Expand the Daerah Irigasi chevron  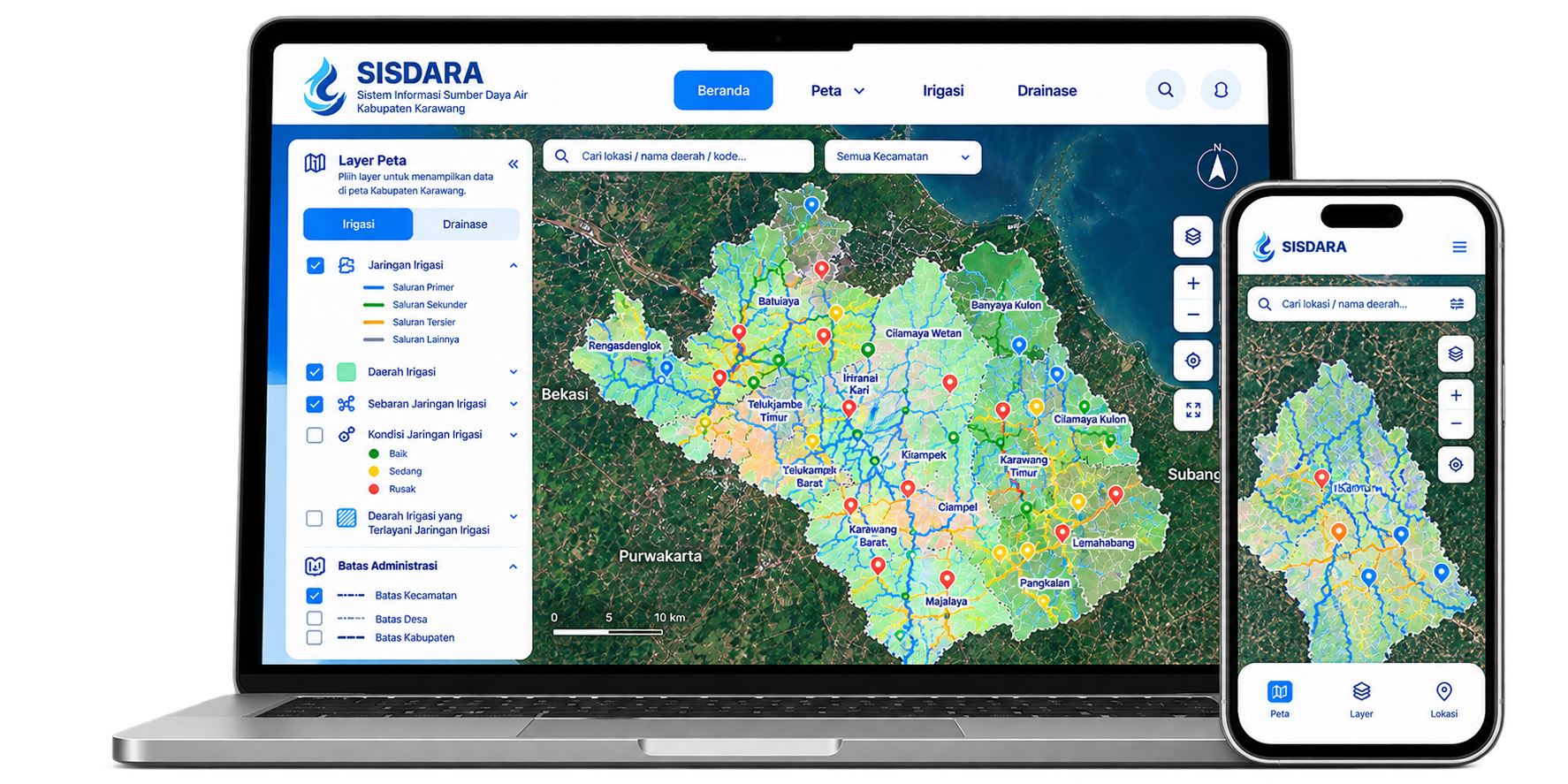(x=514, y=372)
